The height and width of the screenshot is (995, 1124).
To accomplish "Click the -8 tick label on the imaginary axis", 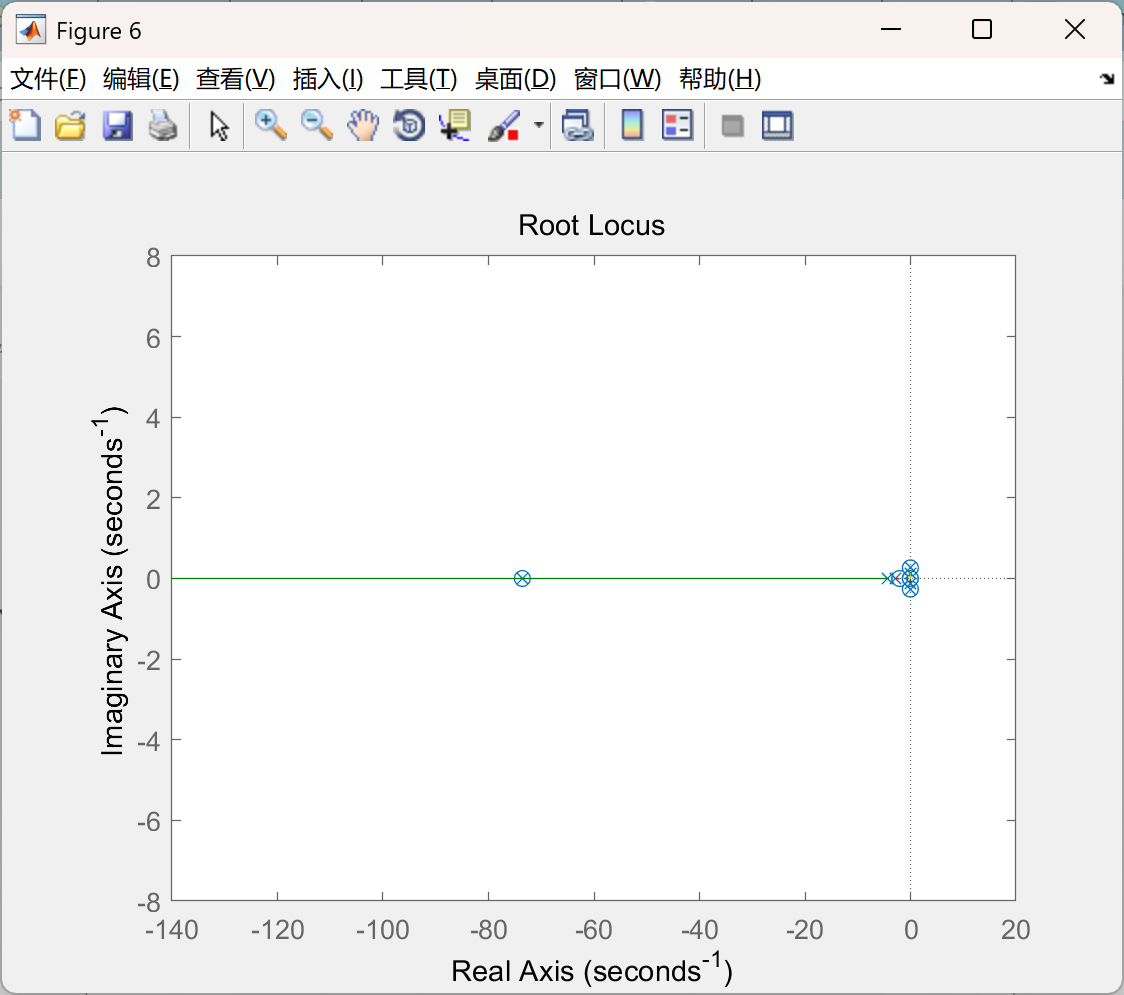I will pyautogui.click(x=149, y=903).
